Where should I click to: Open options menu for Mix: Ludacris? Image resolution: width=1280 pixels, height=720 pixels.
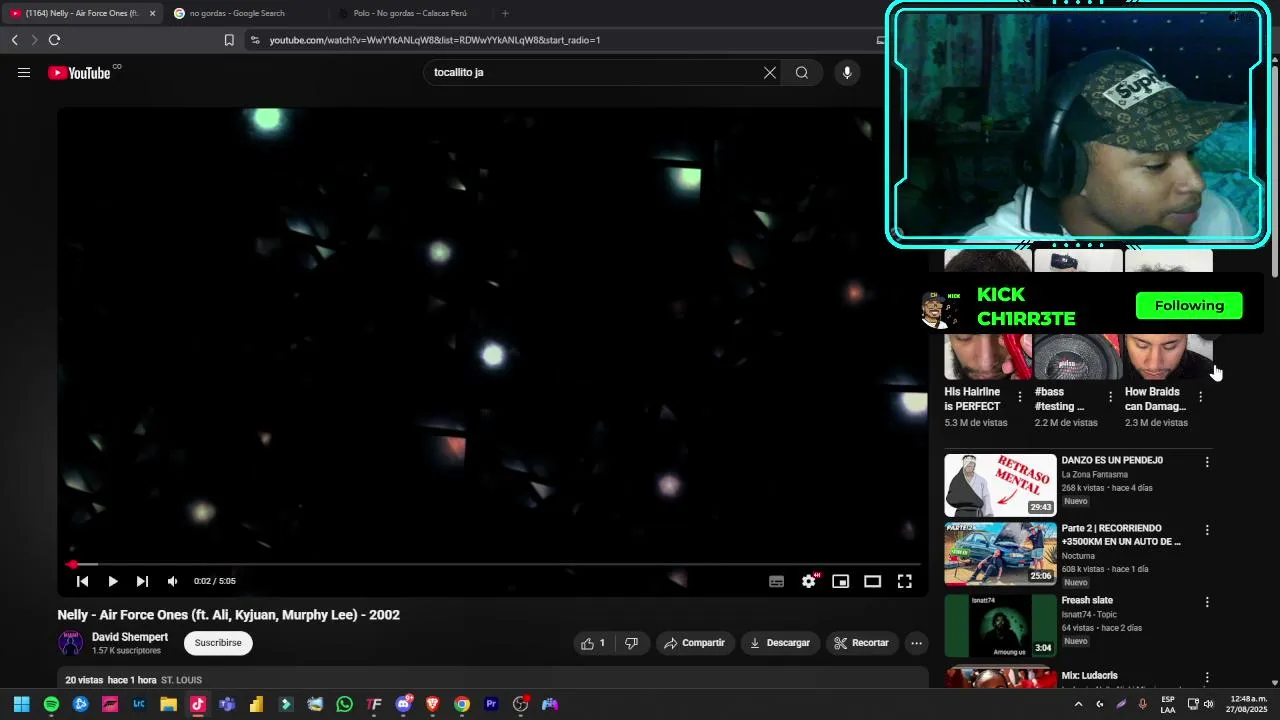click(x=1207, y=677)
